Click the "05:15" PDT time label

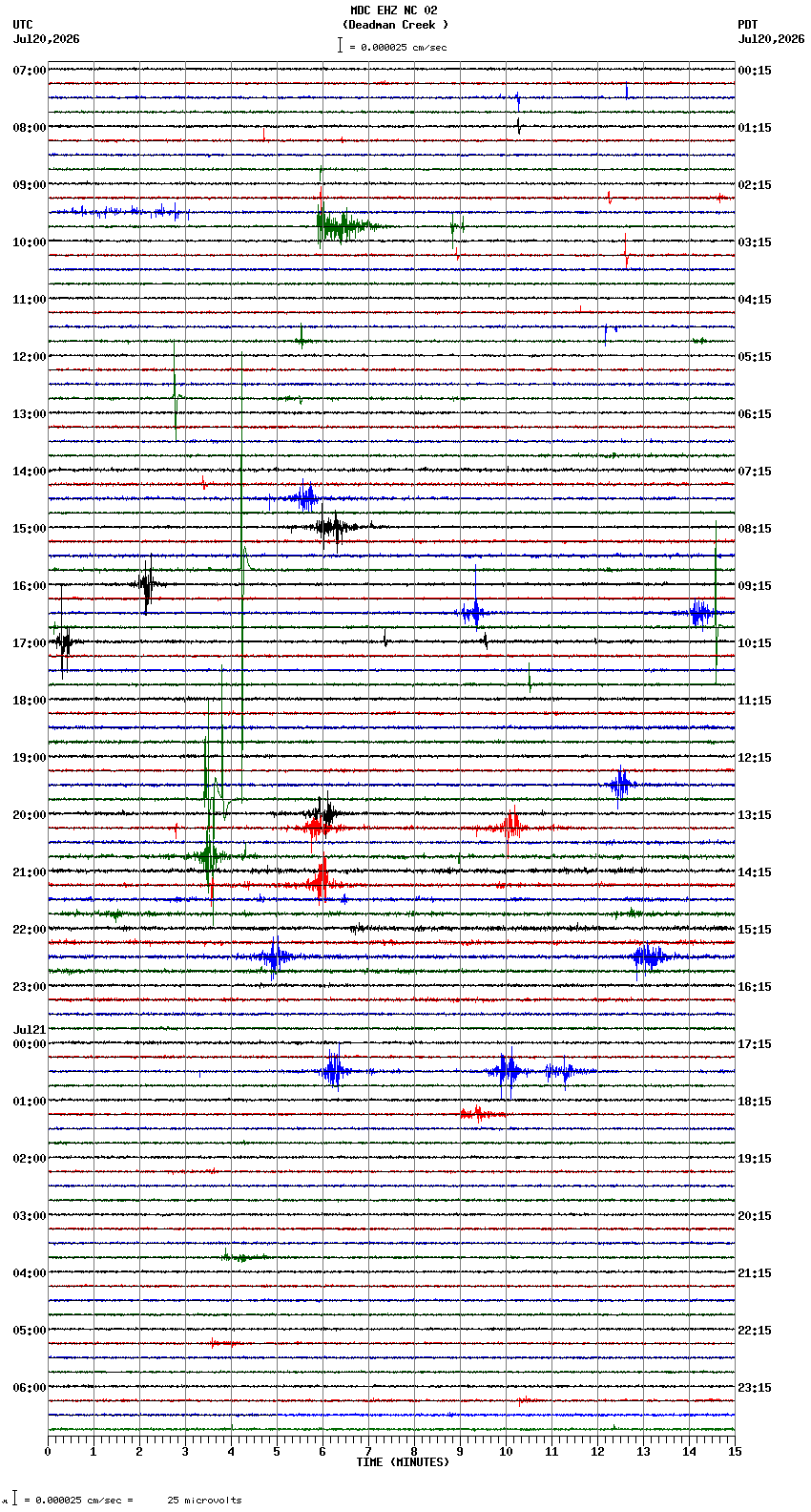(755, 357)
